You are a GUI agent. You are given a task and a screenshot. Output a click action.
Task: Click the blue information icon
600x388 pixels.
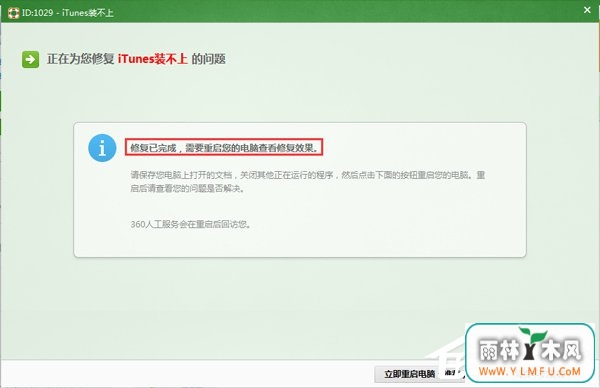coord(102,148)
